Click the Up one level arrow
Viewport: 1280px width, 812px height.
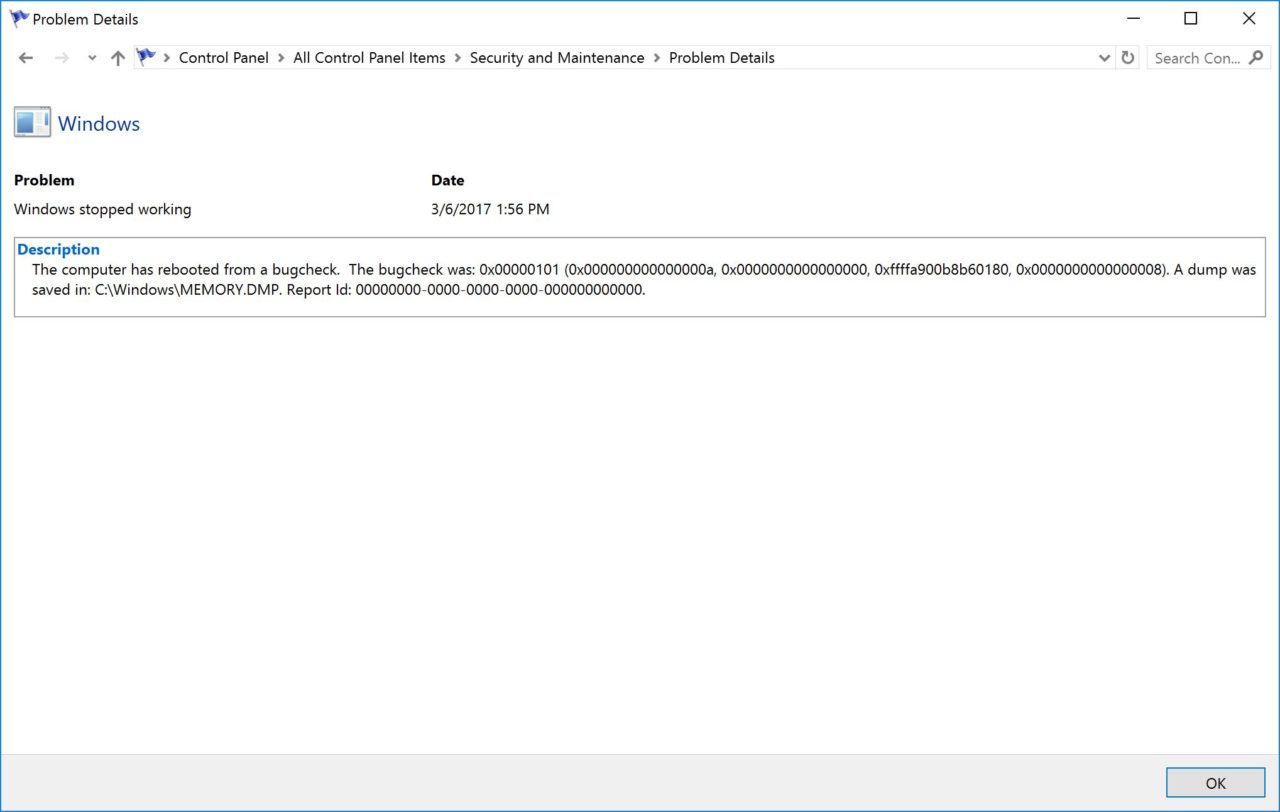click(x=118, y=58)
